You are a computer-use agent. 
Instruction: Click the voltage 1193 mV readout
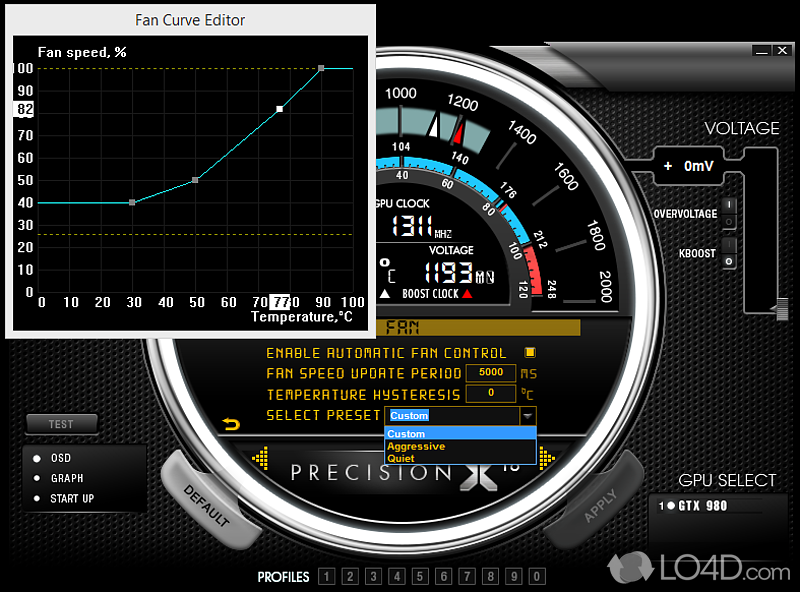pyautogui.click(x=459, y=273)
